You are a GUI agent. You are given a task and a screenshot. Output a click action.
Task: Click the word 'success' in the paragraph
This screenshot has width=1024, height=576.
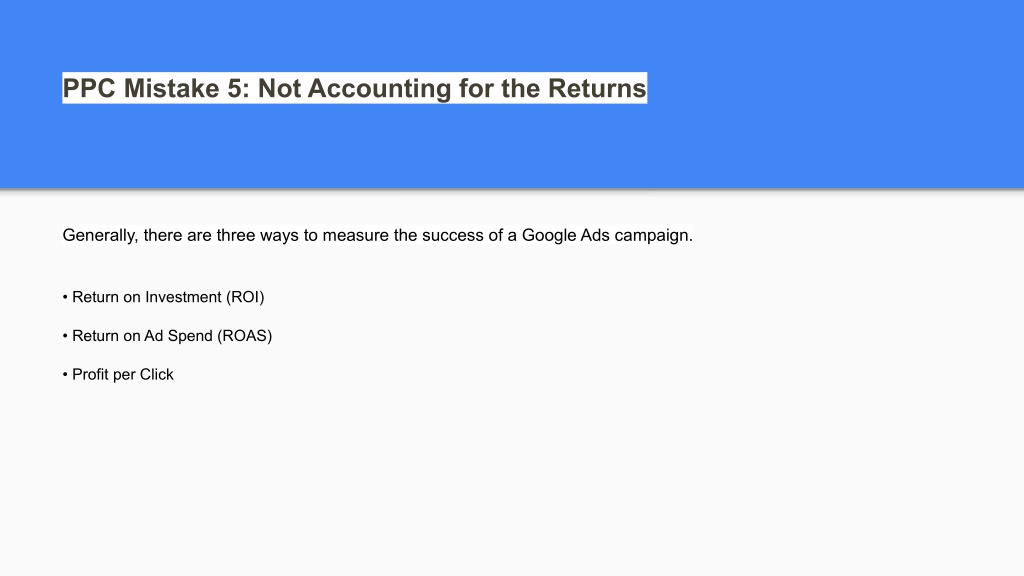(x=453, y=235)
